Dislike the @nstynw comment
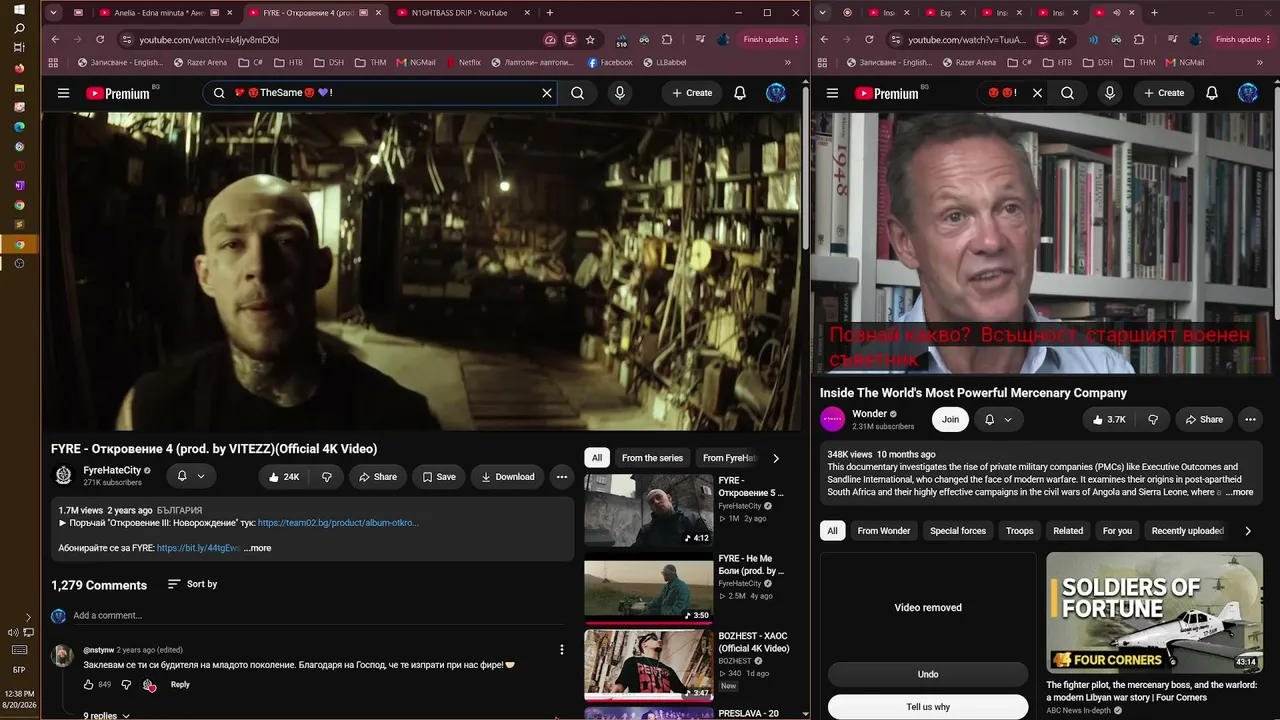The height and width of the screenshot is (720, 1280). (126, 685)
